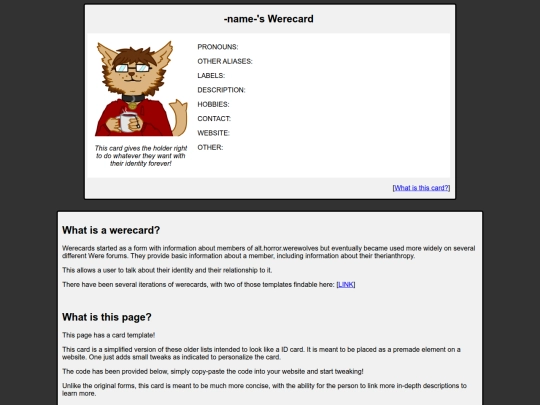Image resolution: width=540 pixels, height=405 pixels.
Task: Click the glasses on the cat avatar
Action: [133, 68]
